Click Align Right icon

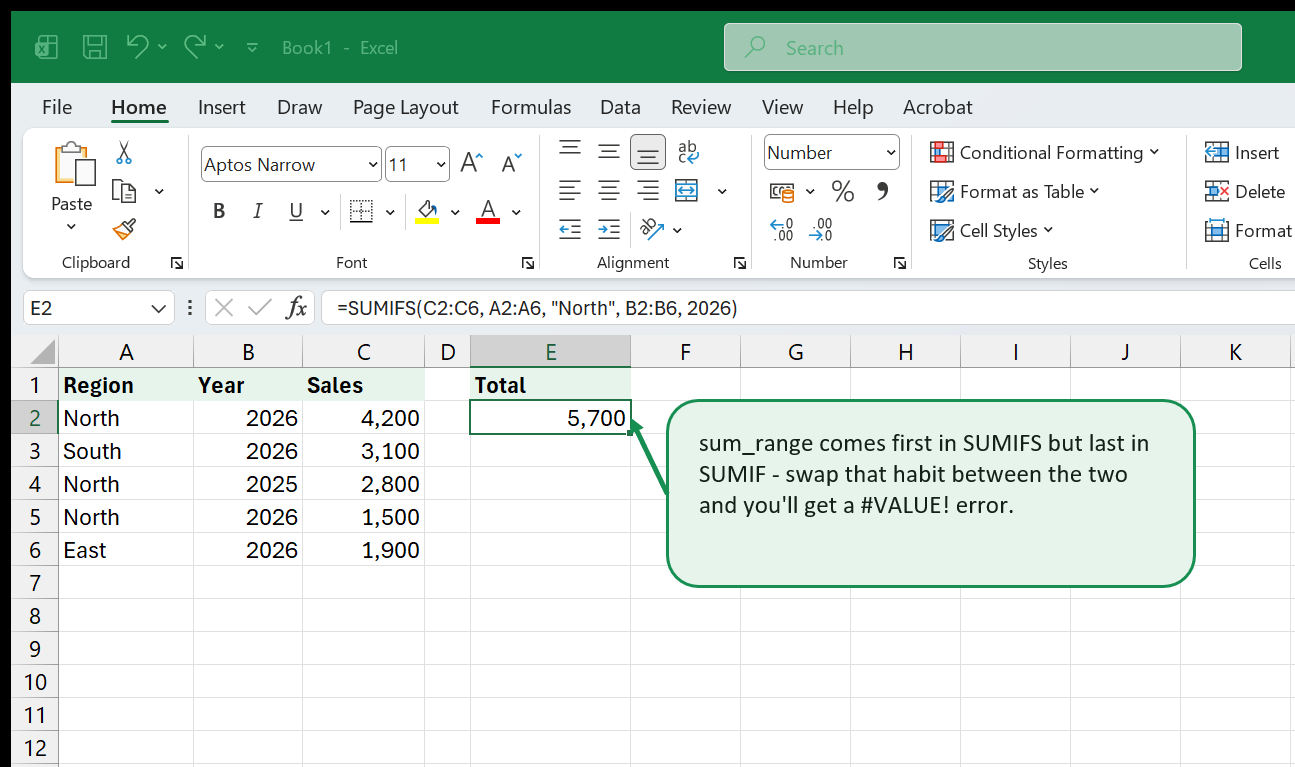pos(648,190)
